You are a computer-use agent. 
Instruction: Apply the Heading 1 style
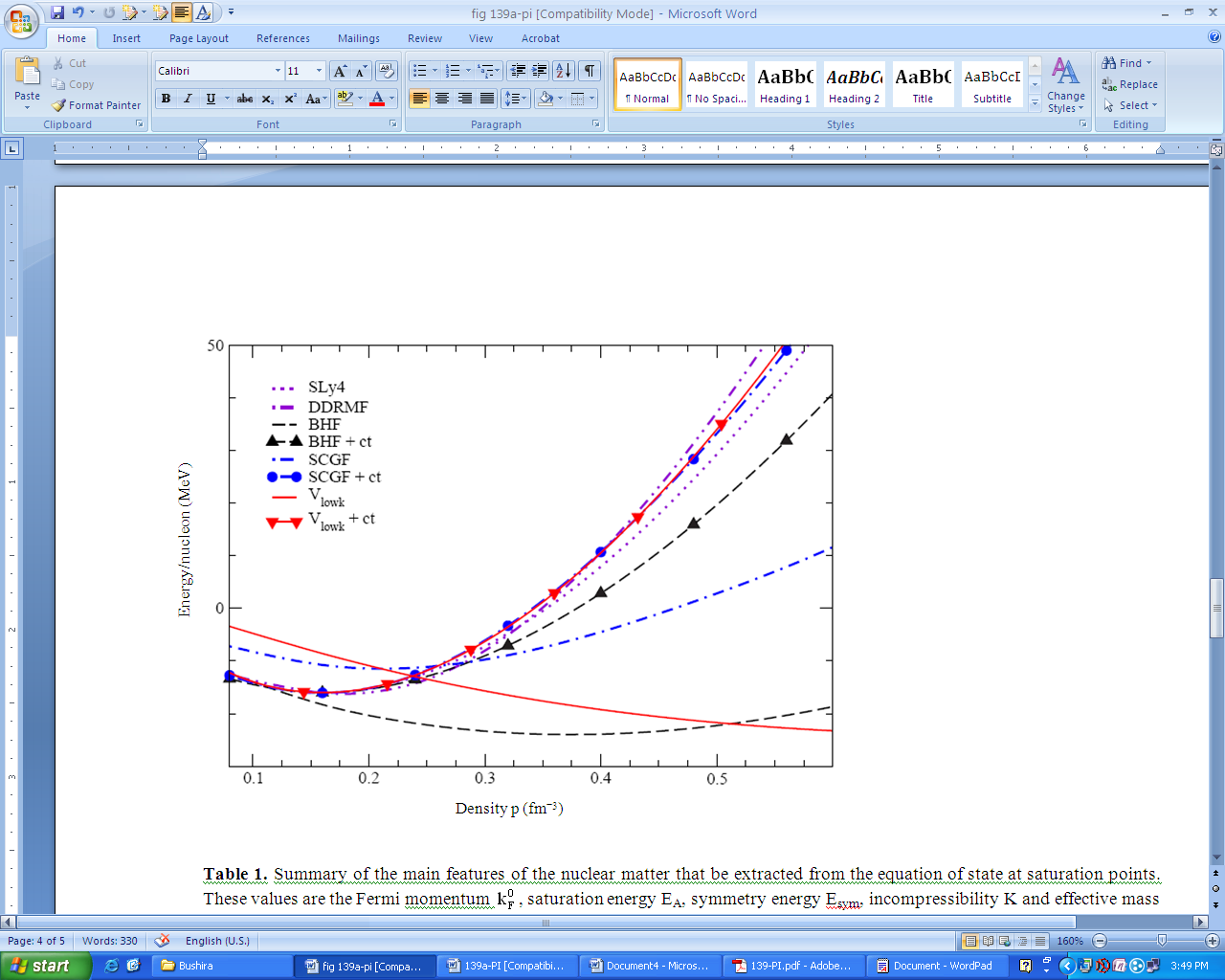pos(785,84)
